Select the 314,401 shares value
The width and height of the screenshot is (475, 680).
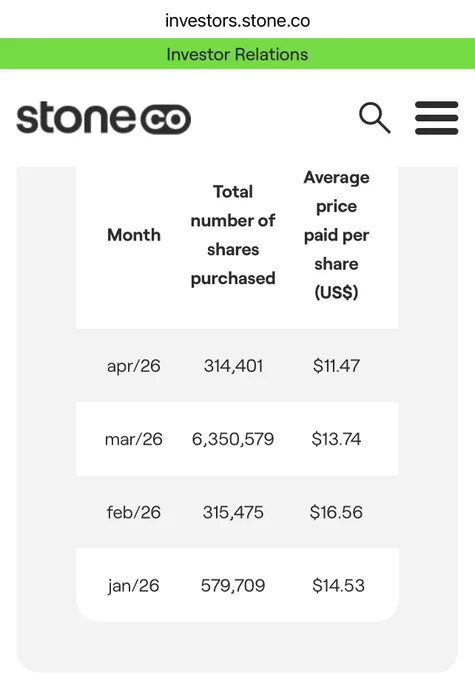pyautogui.click(x=233, y=366)
